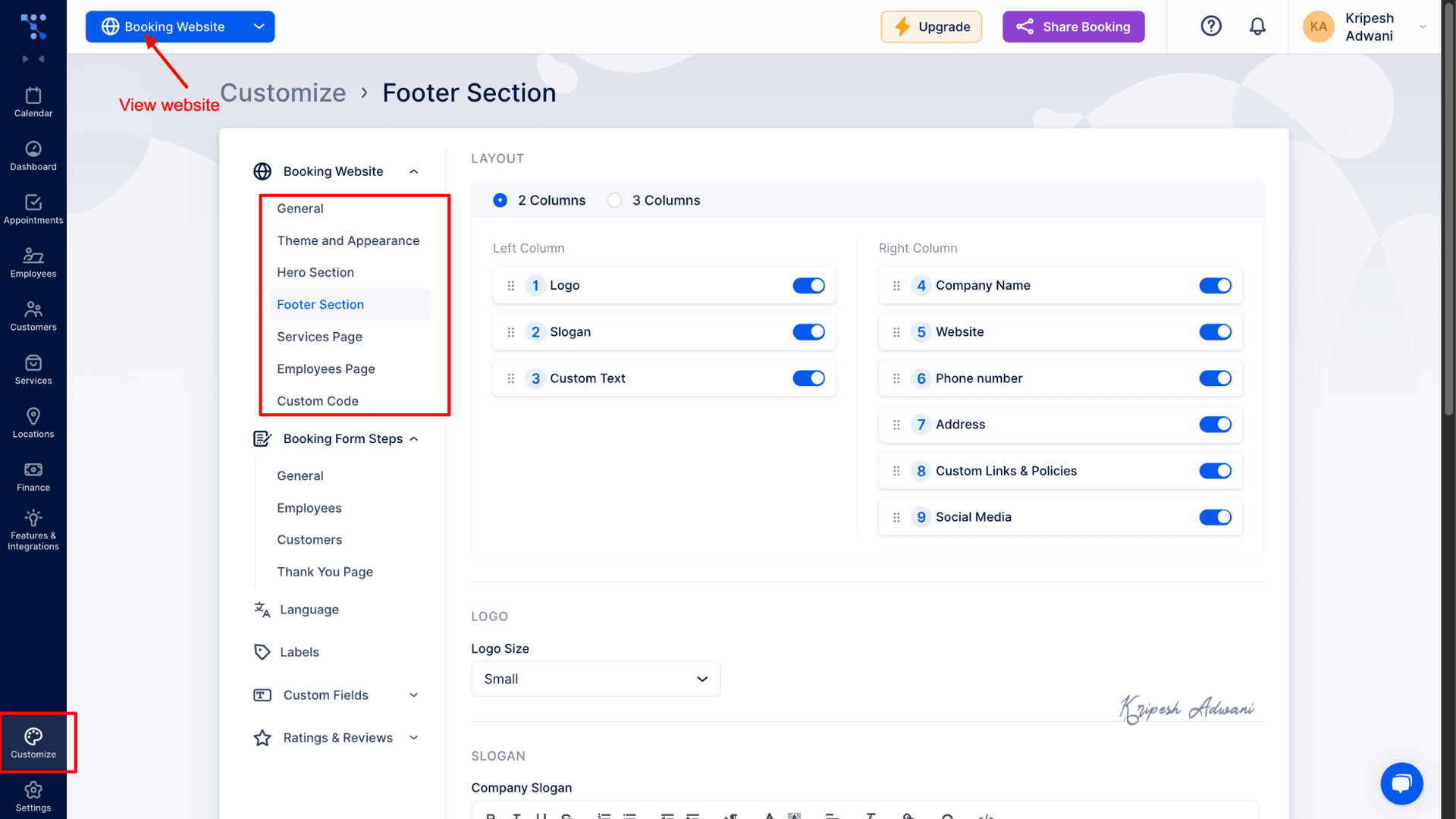Click the Upgrade button
1456x819 pixels.
click(x=931, y=27)
